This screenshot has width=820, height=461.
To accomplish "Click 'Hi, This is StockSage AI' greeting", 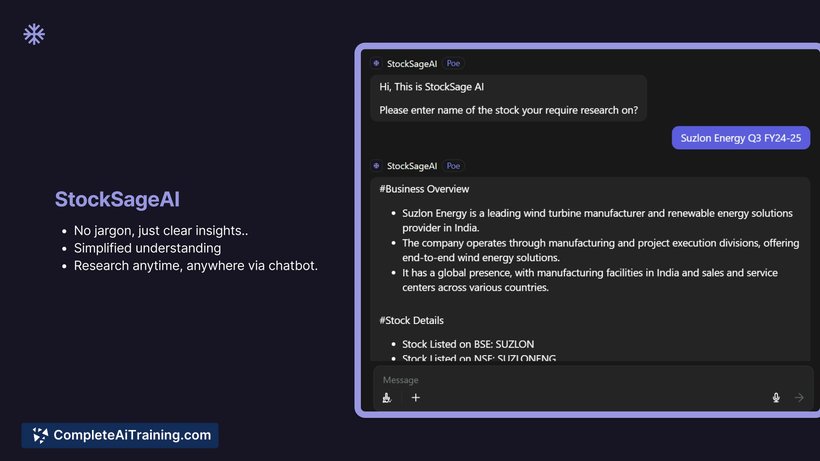I will coord(431,87).
